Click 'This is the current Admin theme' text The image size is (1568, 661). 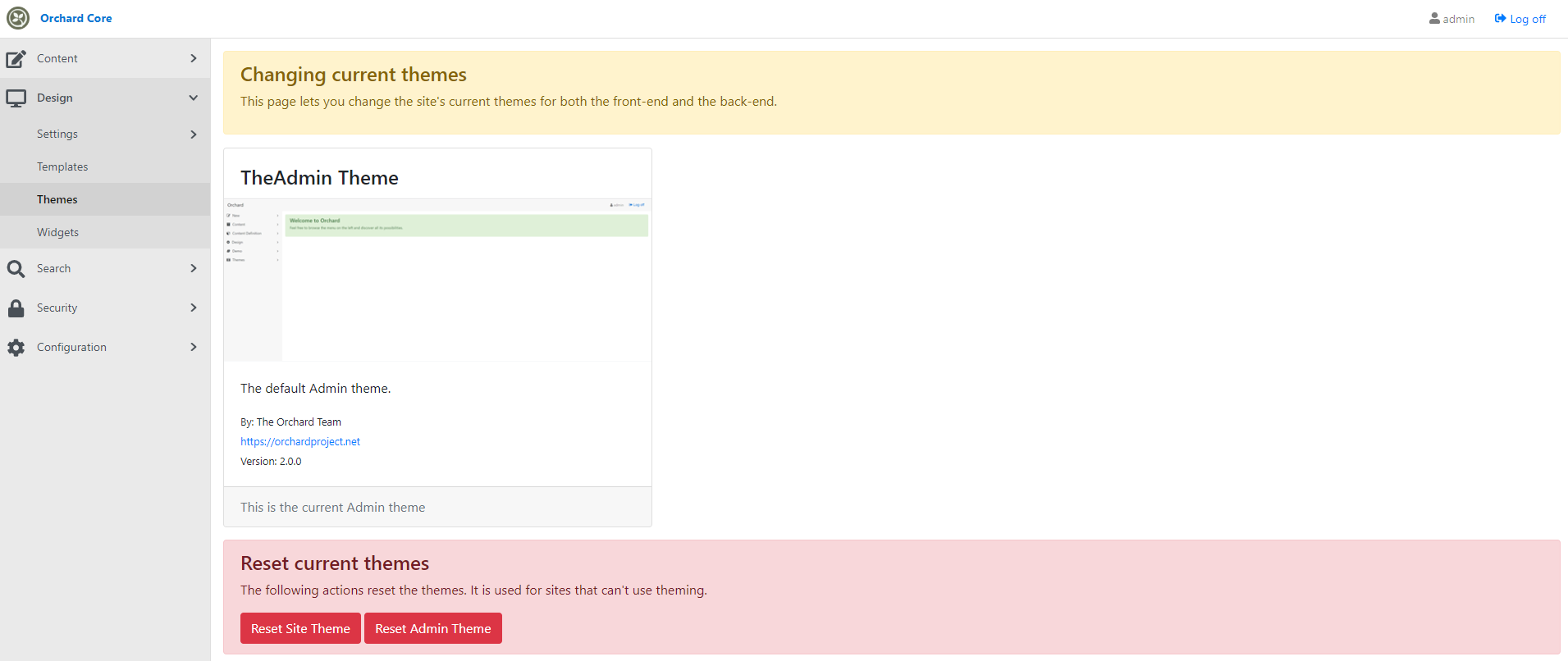coord(332,507)
